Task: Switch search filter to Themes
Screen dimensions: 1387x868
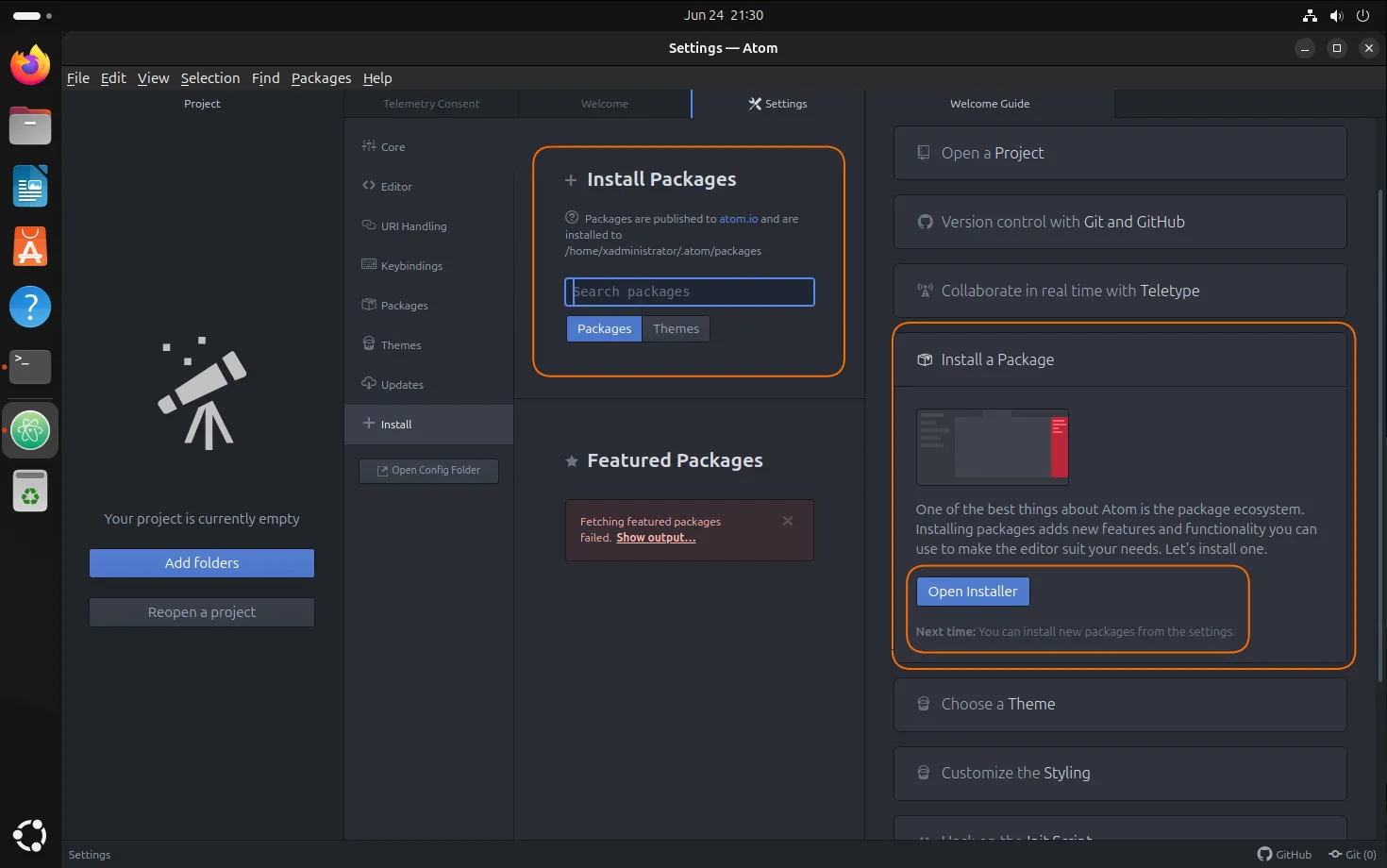Action: (x=677, y=328)
